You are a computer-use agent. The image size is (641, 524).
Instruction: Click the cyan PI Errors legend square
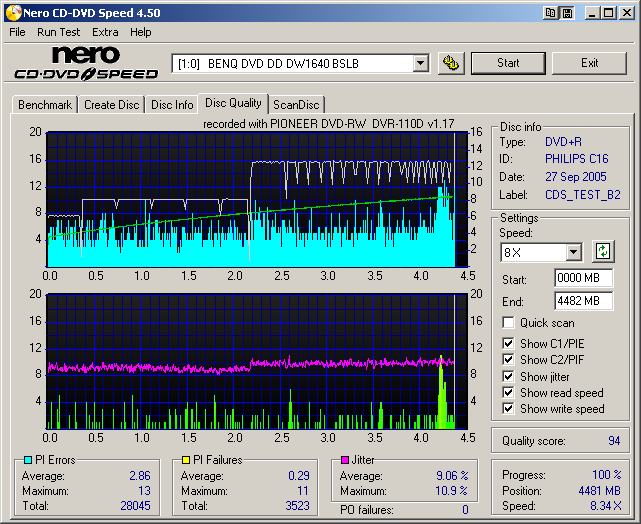click(27, 460)
